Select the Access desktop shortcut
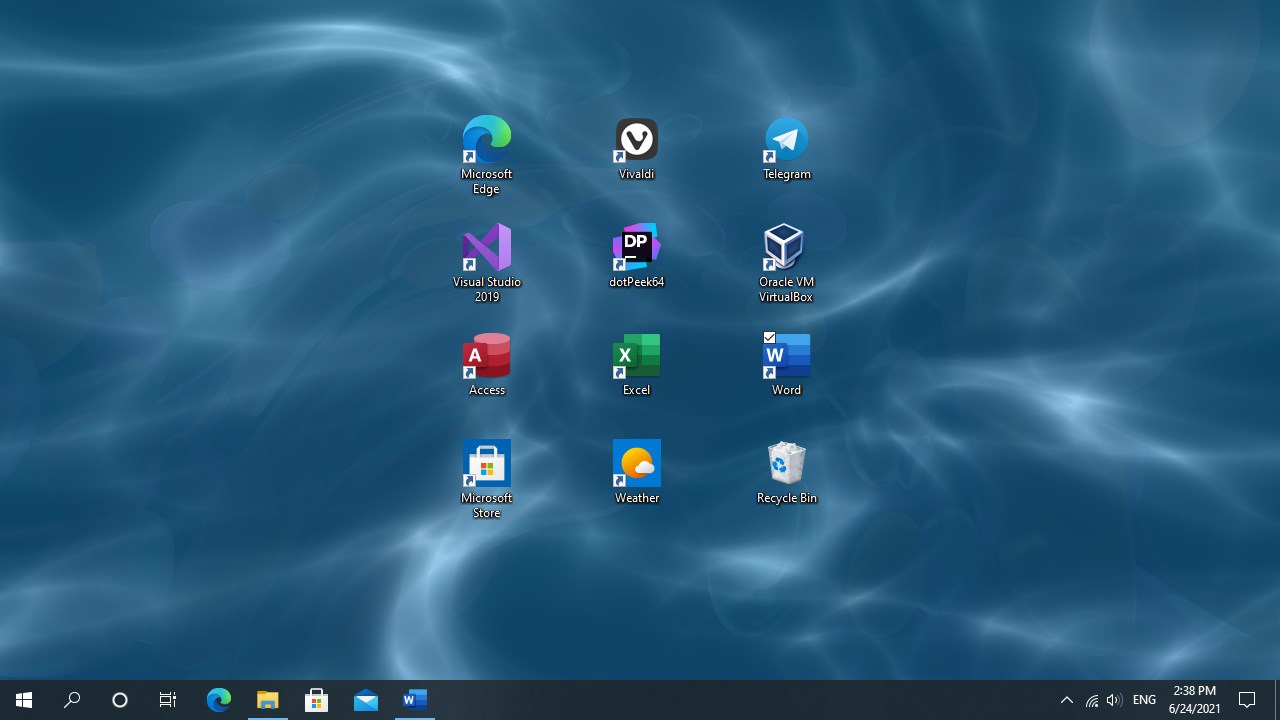 (486, 365)
